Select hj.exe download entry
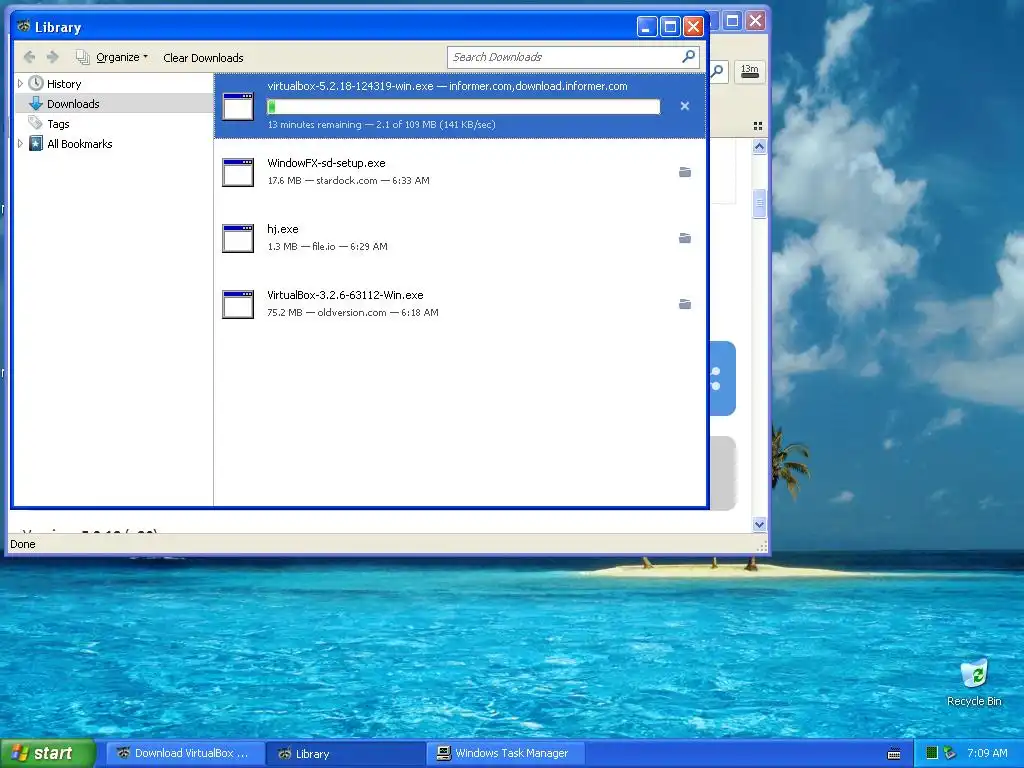Viewport: 1024px width, 768px height. point(460,238)
